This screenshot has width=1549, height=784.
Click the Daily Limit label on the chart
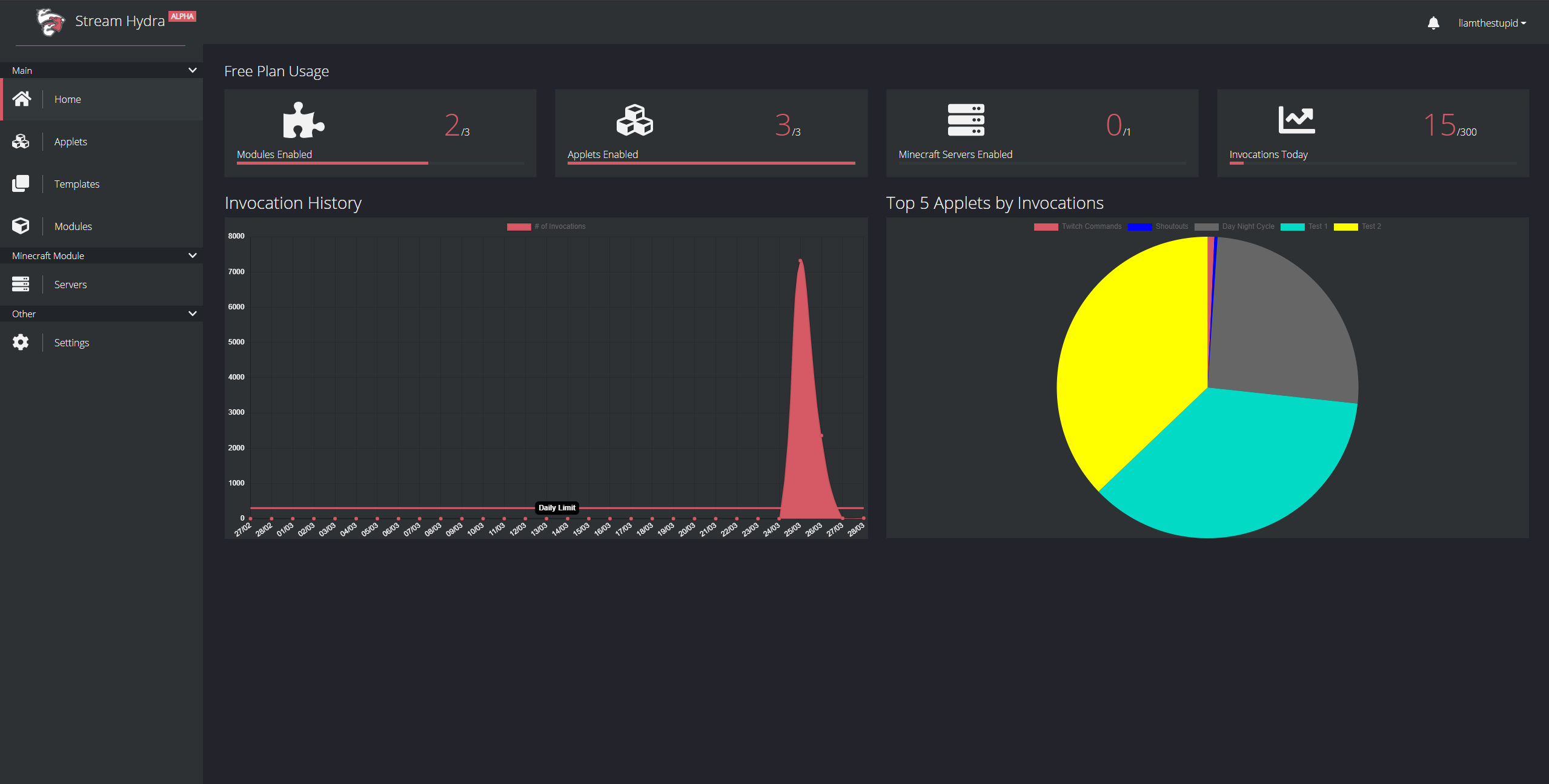pos(557,508)
